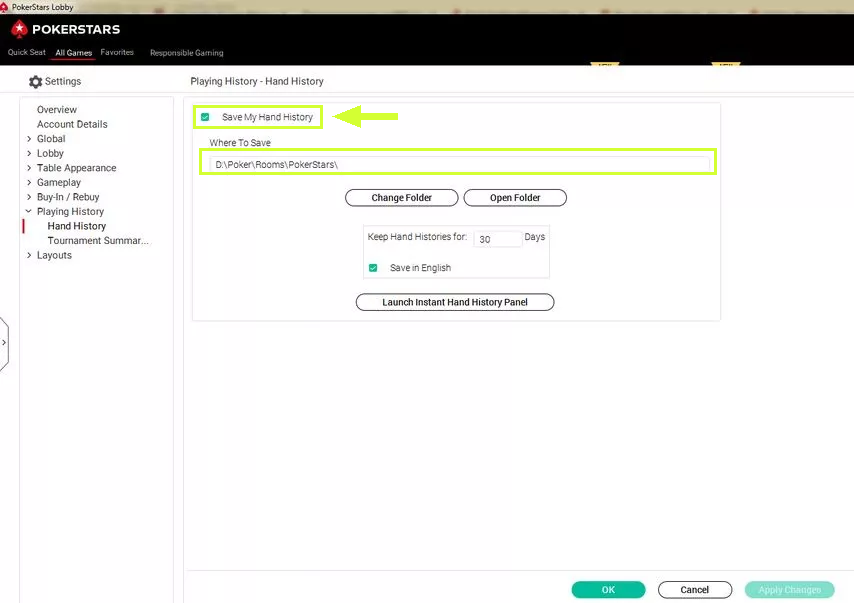Open the Responsible Gaming tab

tap(187, 53)
